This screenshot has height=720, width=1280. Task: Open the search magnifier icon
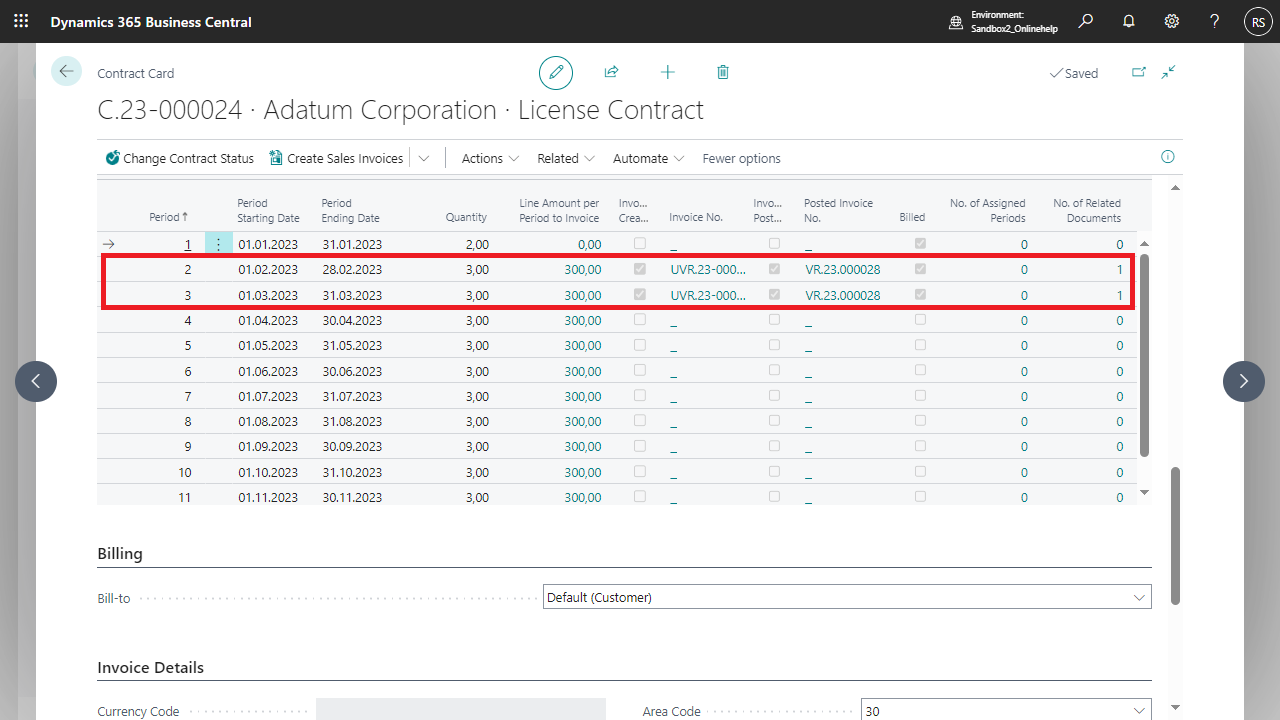(x=1086, y=21)
